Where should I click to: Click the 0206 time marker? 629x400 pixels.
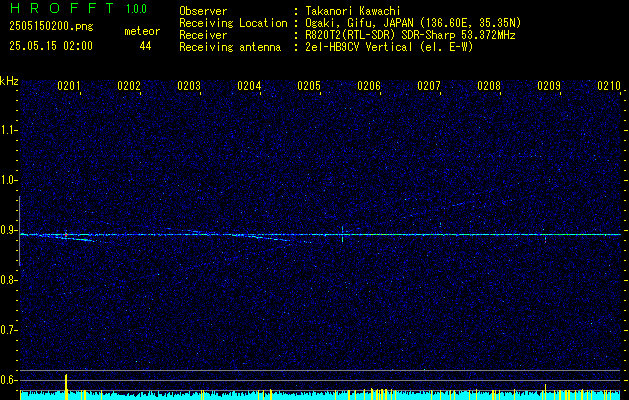(369, 86)
